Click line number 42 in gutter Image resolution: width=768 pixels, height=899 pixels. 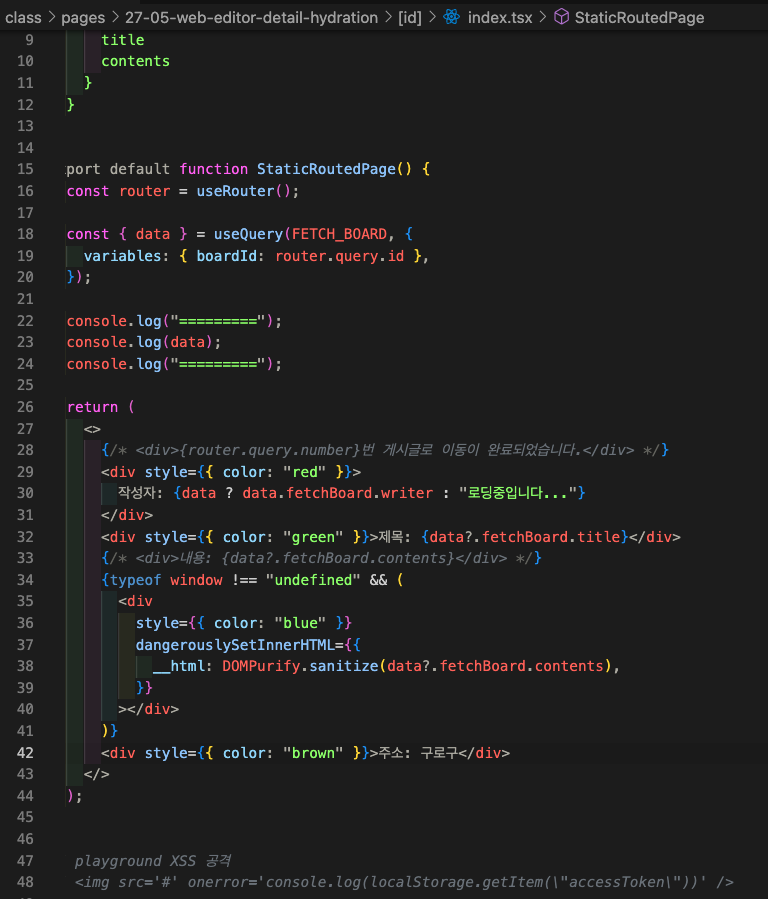(25, 753)
